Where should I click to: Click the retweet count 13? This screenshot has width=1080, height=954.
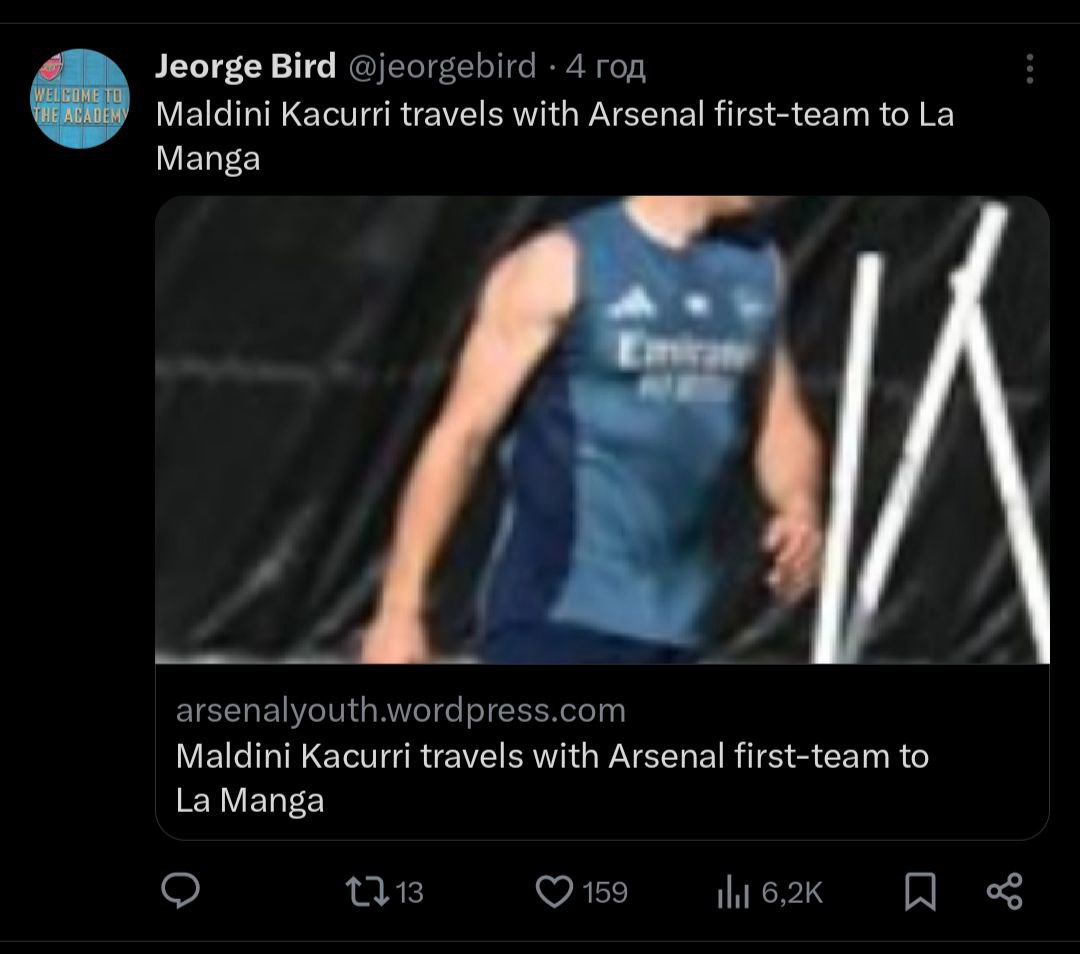[x=410, y=892]
